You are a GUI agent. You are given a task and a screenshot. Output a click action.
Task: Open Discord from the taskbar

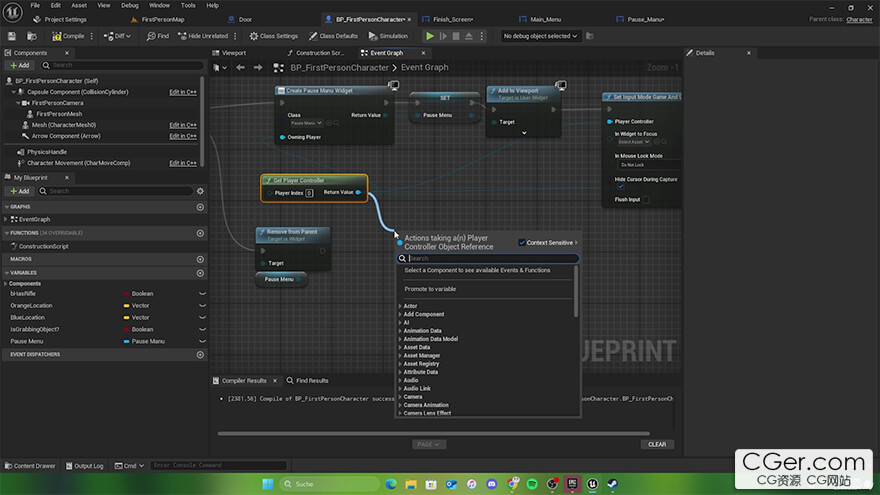coord(492,484)
